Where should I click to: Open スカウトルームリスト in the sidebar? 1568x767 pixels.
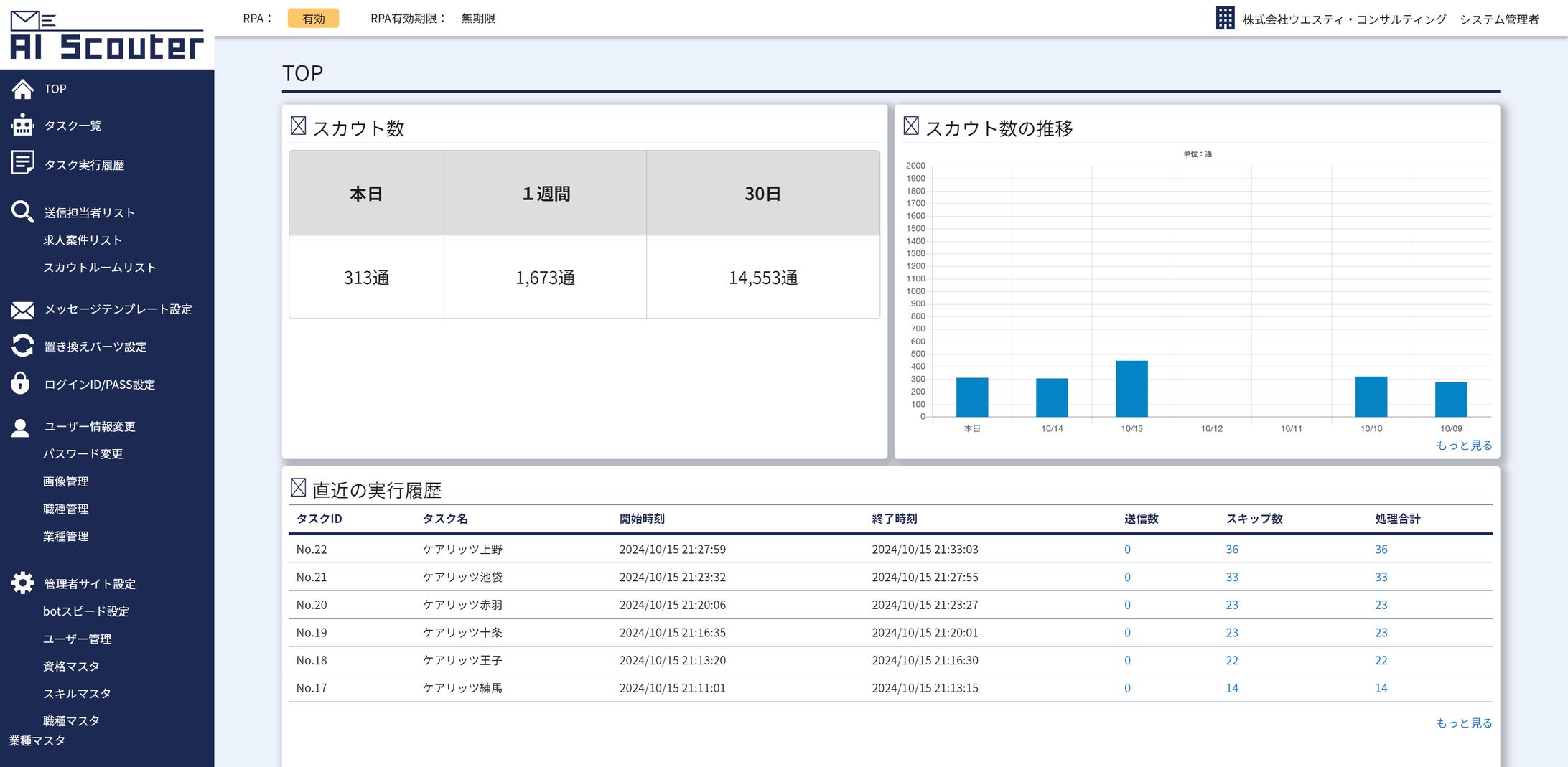(x=99, y=268)
